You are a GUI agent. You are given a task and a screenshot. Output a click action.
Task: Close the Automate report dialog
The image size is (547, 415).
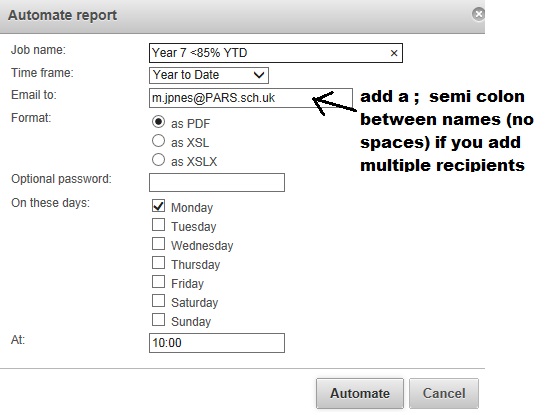coord(478,14)
